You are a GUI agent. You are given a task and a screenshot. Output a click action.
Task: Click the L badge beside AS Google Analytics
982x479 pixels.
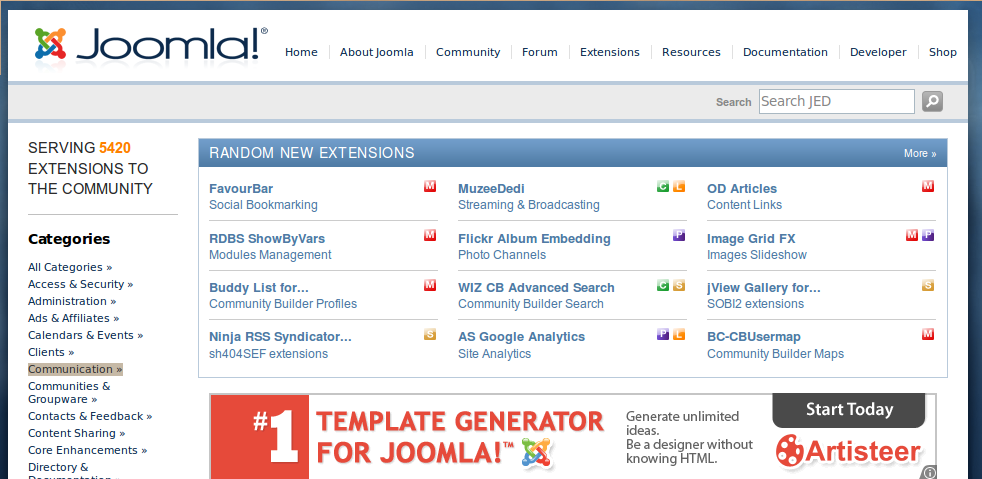coord(679,334)
